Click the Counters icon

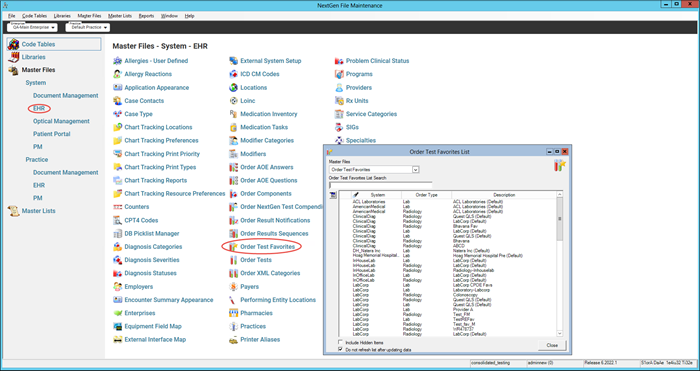[x=117, y=207]
